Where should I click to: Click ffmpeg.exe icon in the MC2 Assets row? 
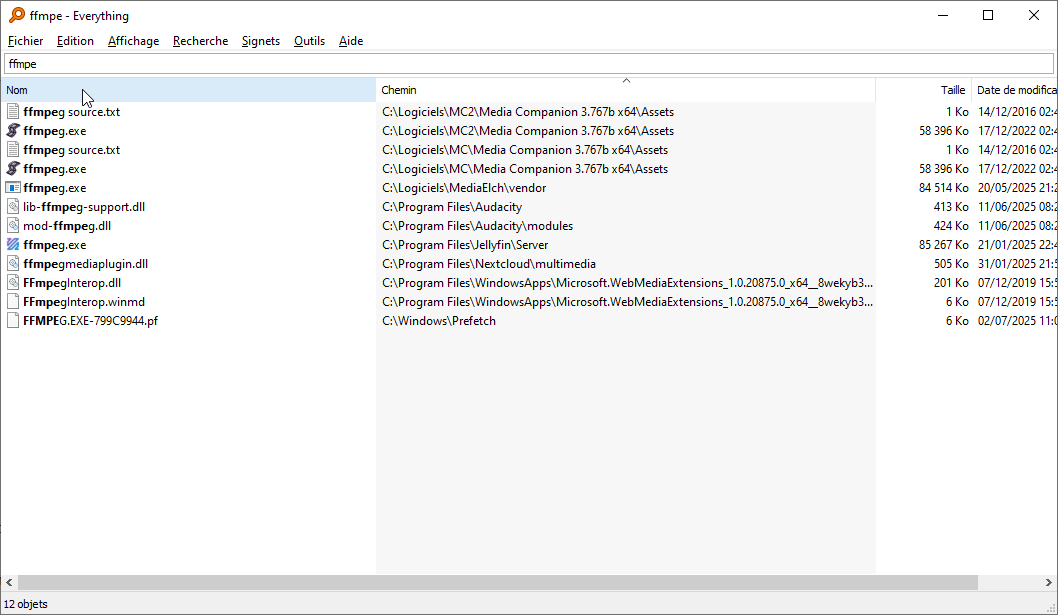(13, 130)
